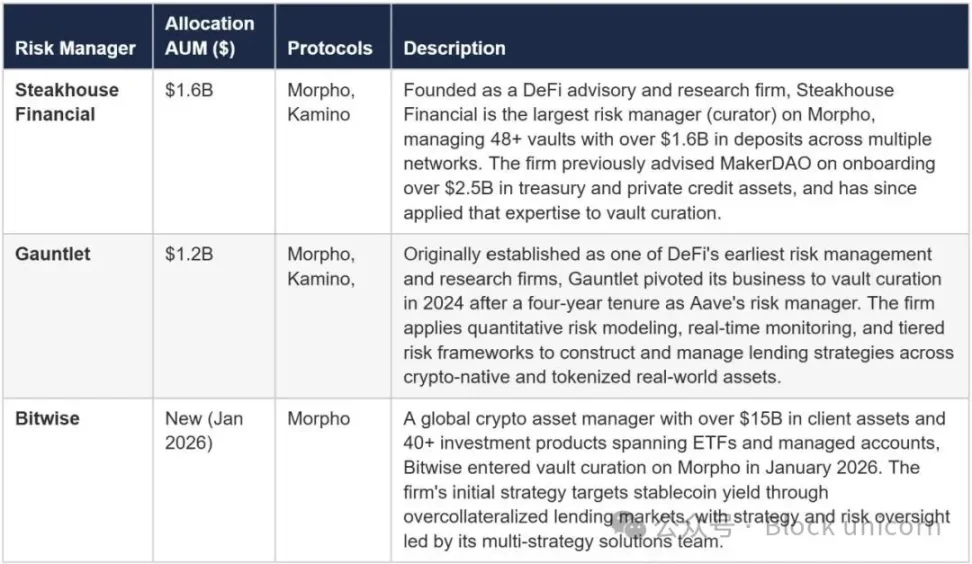Select the Protocols column header
972x564 pixels.
(x=330, y=48)
